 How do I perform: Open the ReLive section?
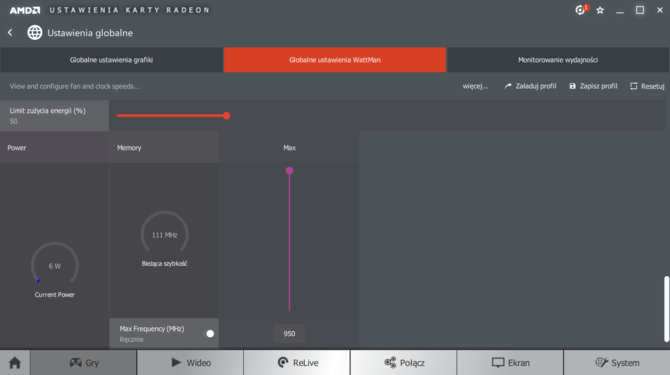coord(297,363)
